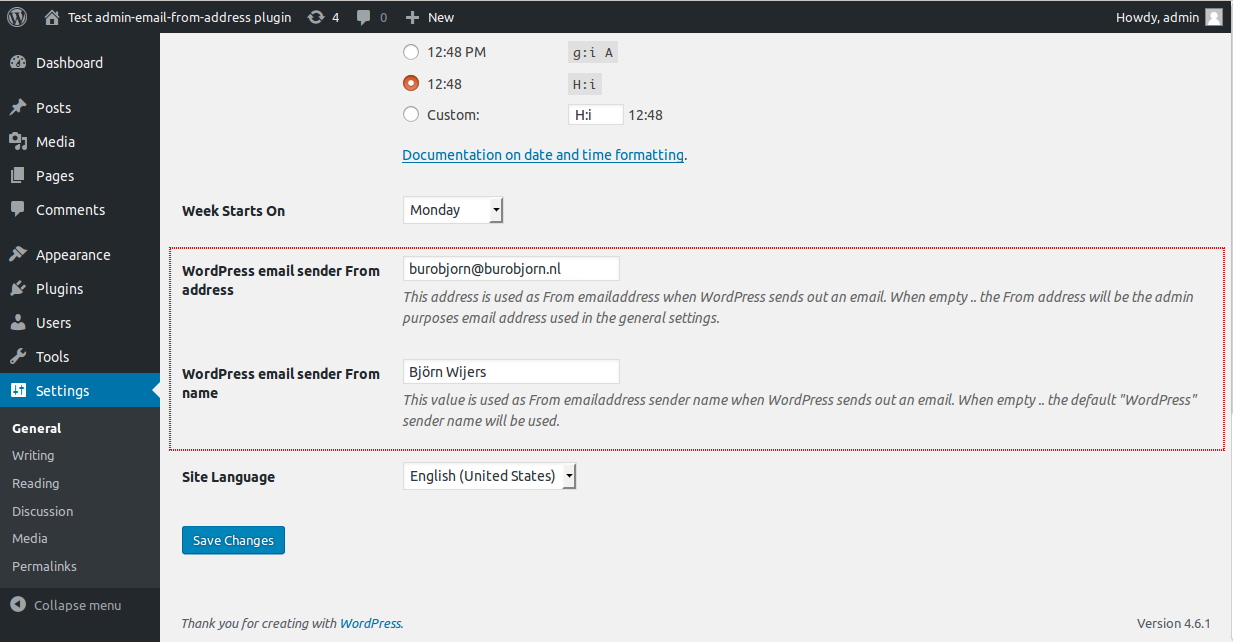
Task: Click the Tools wrench icon
Action: 18,356
